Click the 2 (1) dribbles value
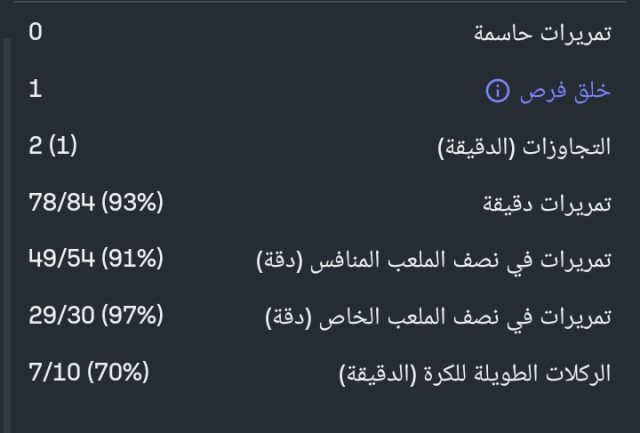This screenshot has width=640, height=433. point(53,147)
